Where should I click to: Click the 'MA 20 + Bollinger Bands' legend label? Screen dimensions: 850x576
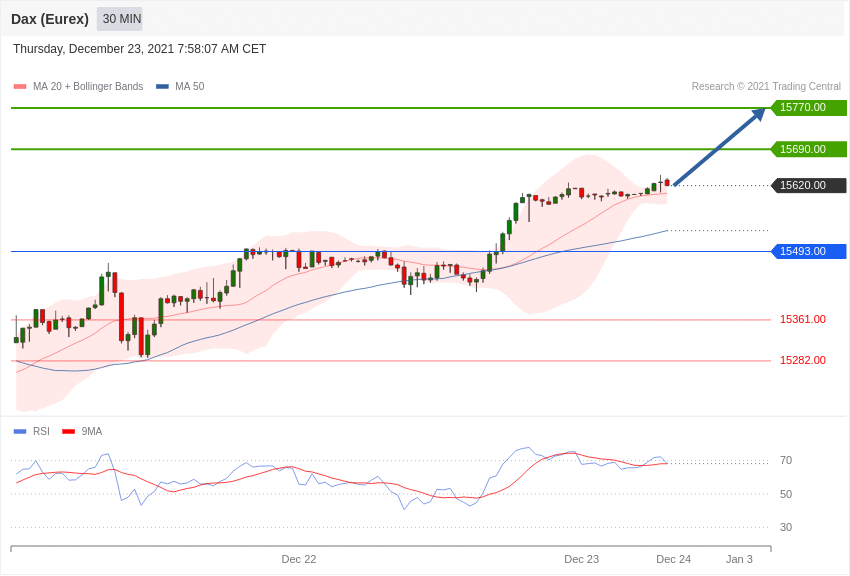[x=88, y=86]
